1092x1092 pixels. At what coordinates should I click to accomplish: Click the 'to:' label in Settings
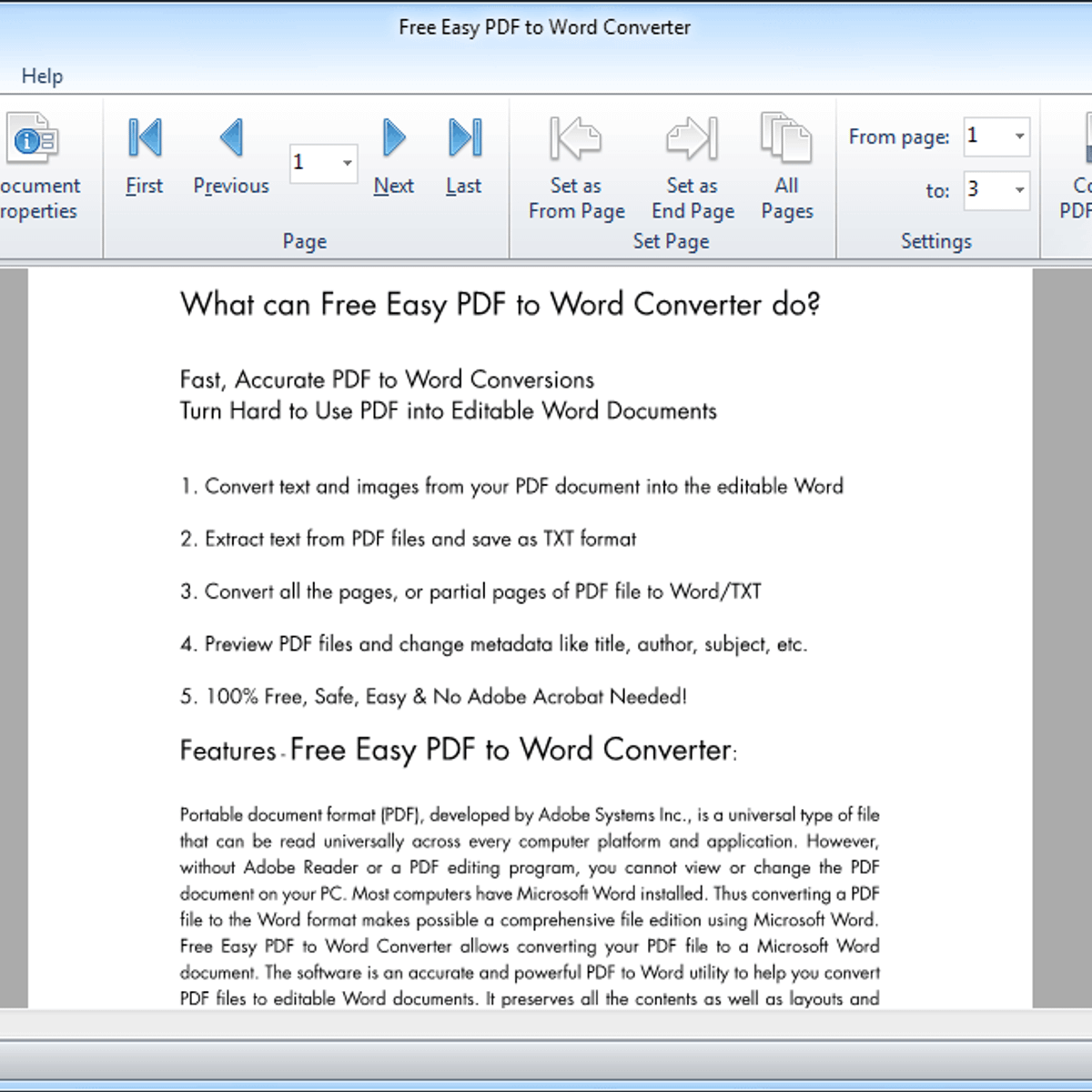click(937, 191)
